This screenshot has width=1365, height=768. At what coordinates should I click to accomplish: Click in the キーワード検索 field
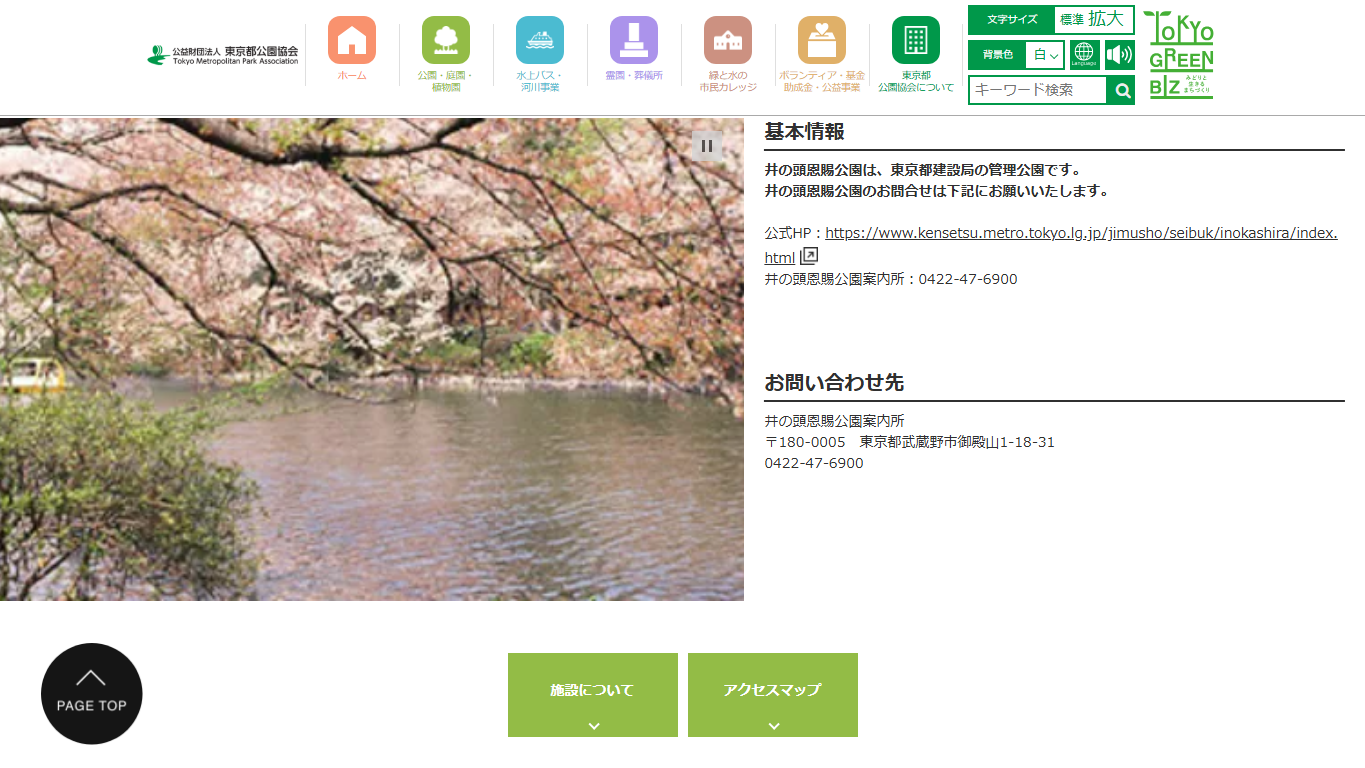coord(1038,90)
